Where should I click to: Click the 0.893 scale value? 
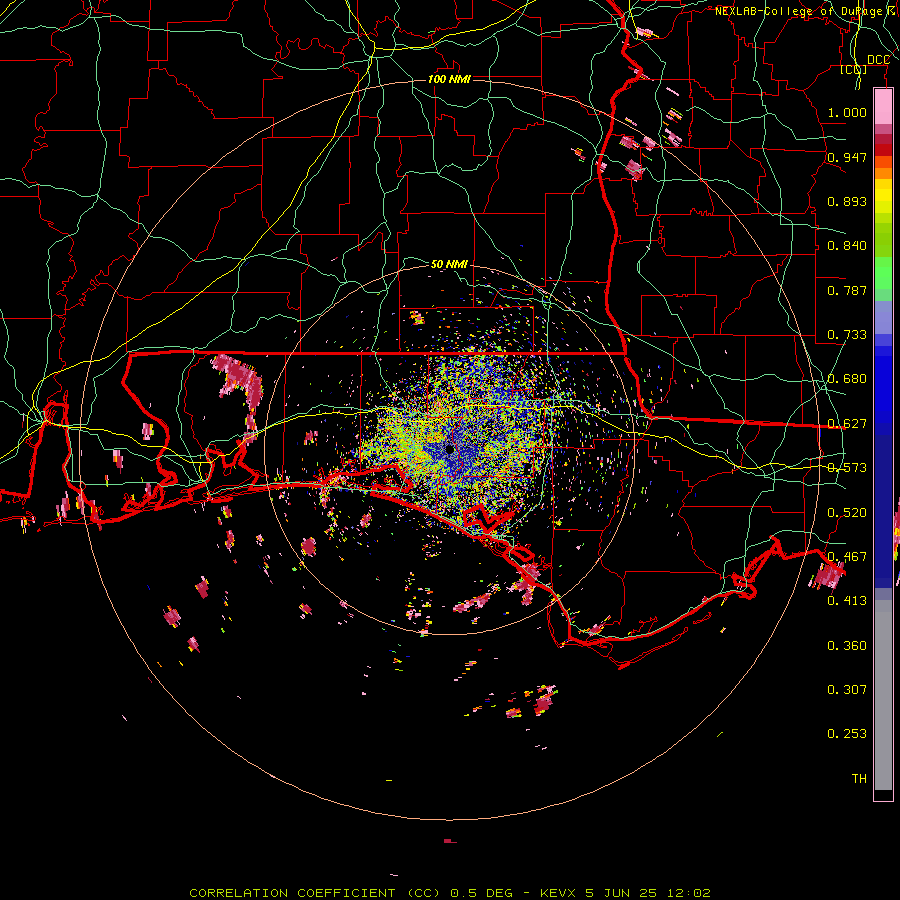tap(847, 201)
